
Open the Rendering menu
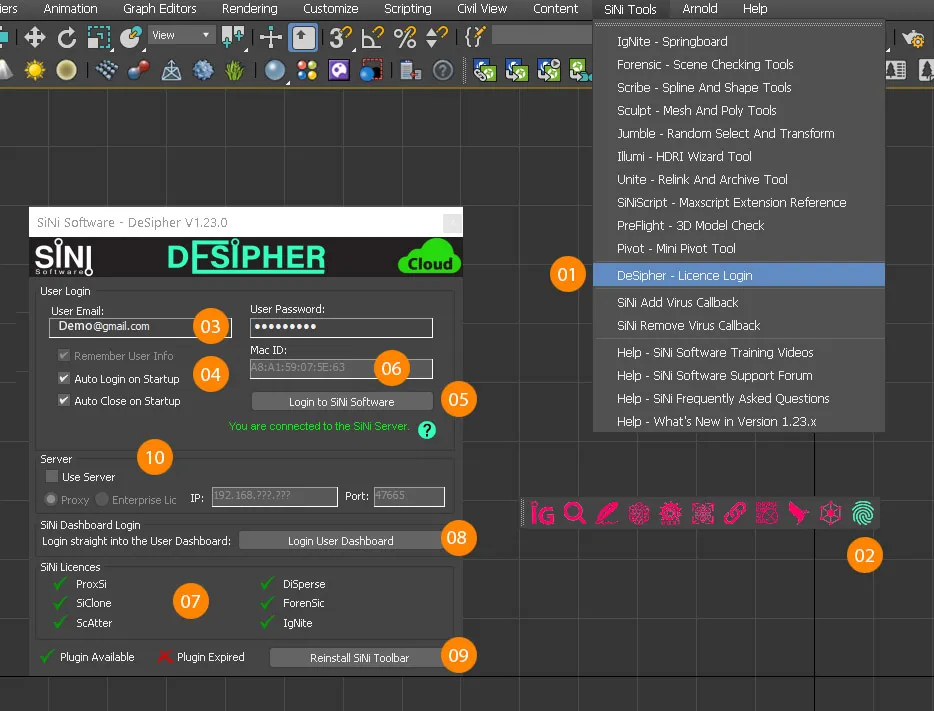click(250, 9)
